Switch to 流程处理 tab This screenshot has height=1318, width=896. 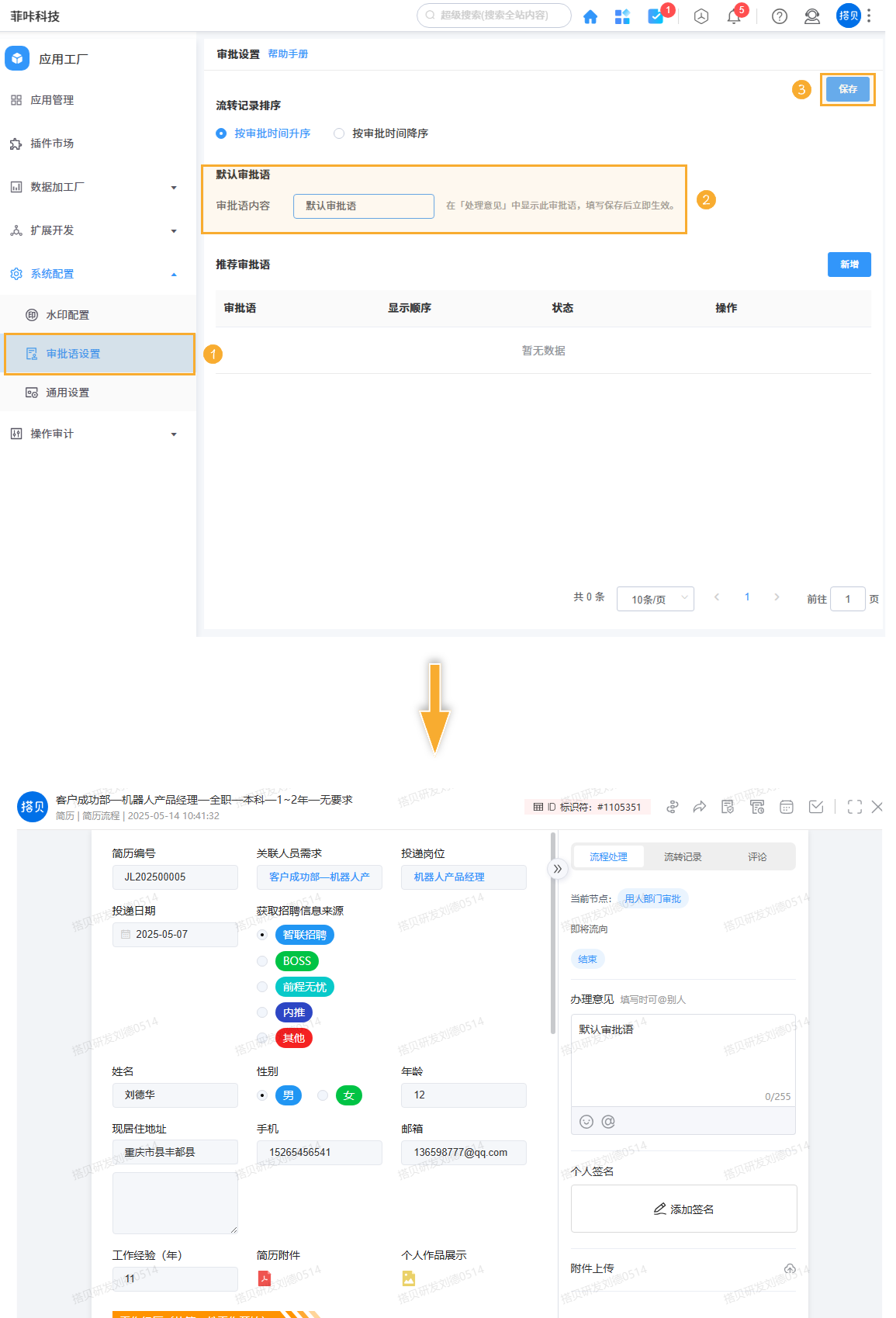click(608, 856)
